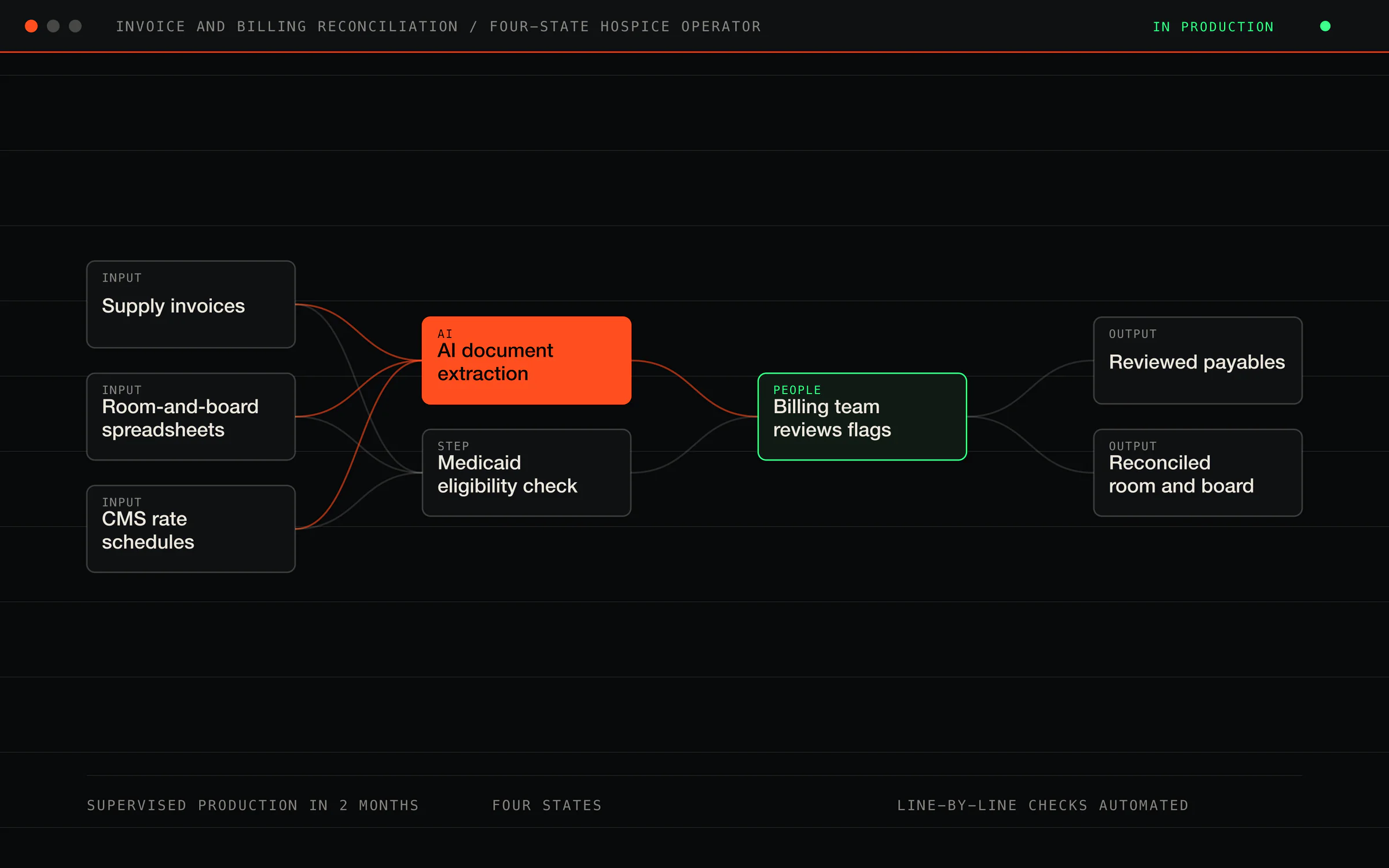
Task: Select the Supply invoices input node
Action: [191, 304]
